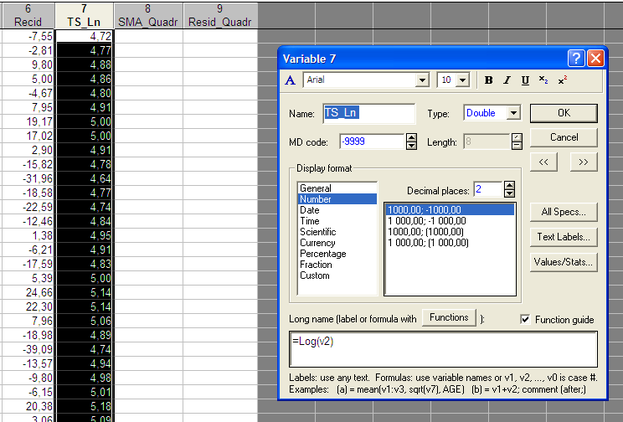Viewport: 623px width, 422px height.
Task: Toggle underline formatting button
Action: [x=525, y=80]
